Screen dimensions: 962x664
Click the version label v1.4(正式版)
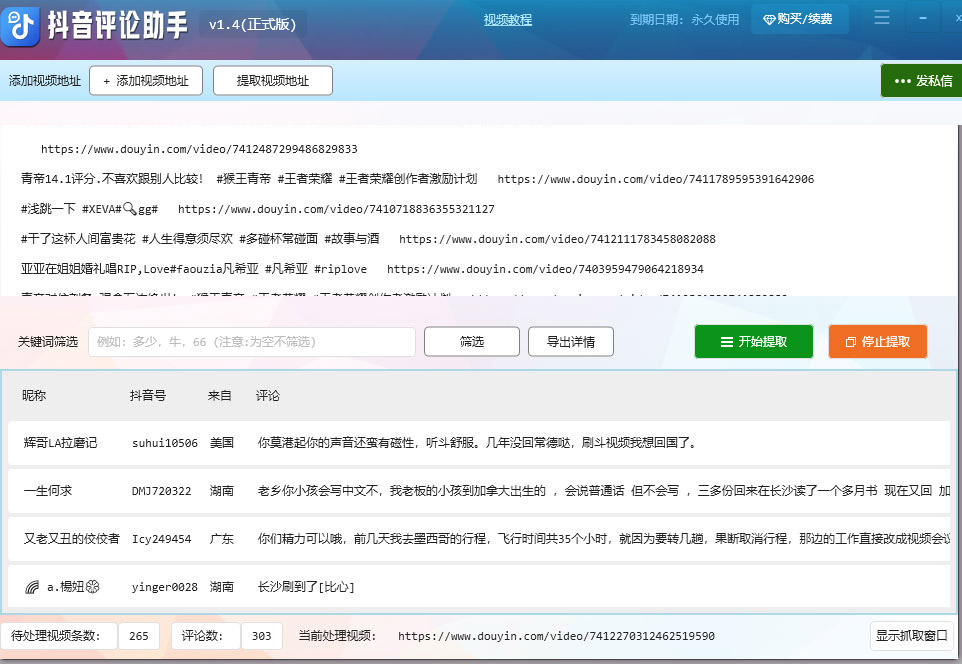coord(253,25)
